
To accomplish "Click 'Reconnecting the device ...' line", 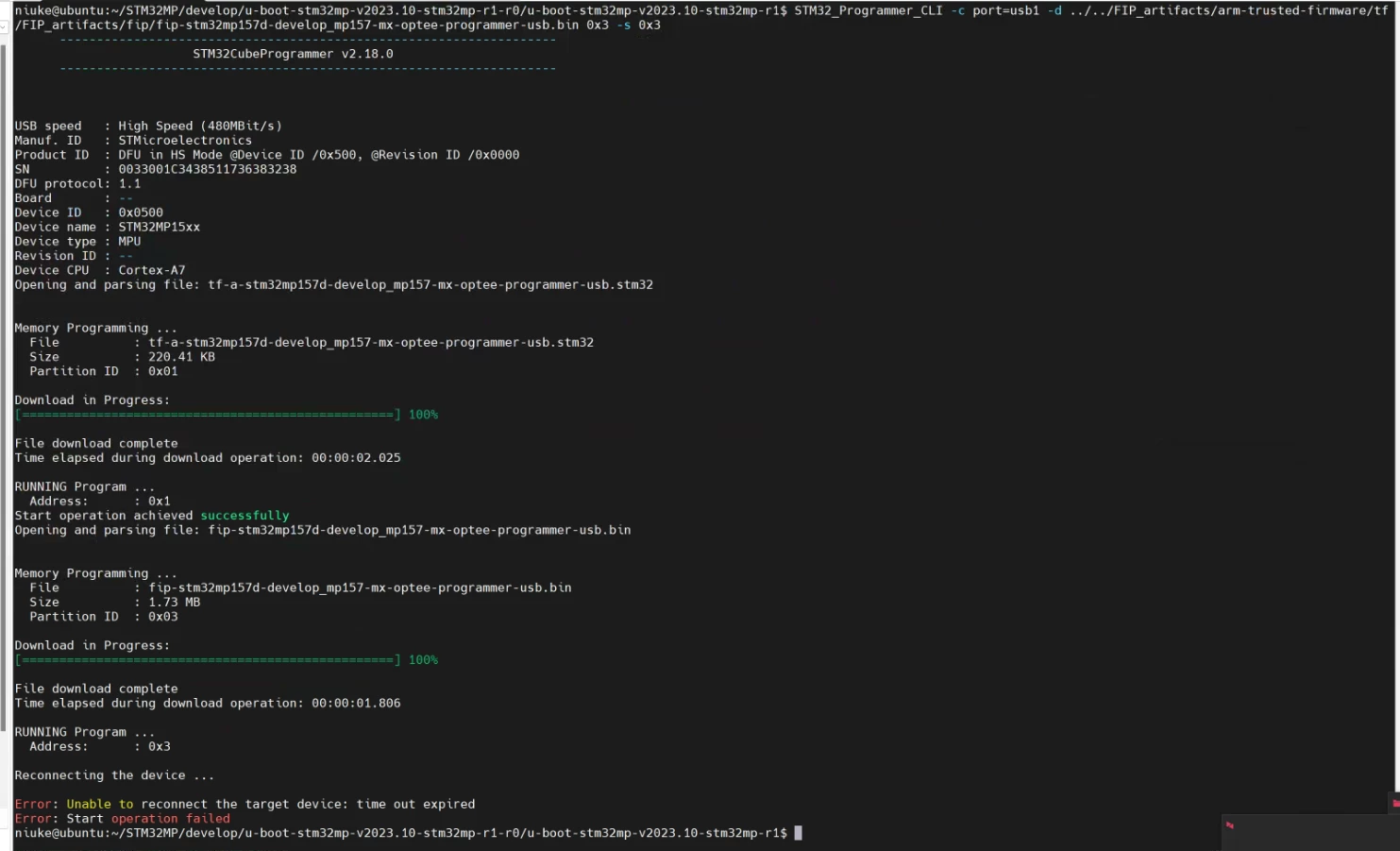I will click(114, 775).
